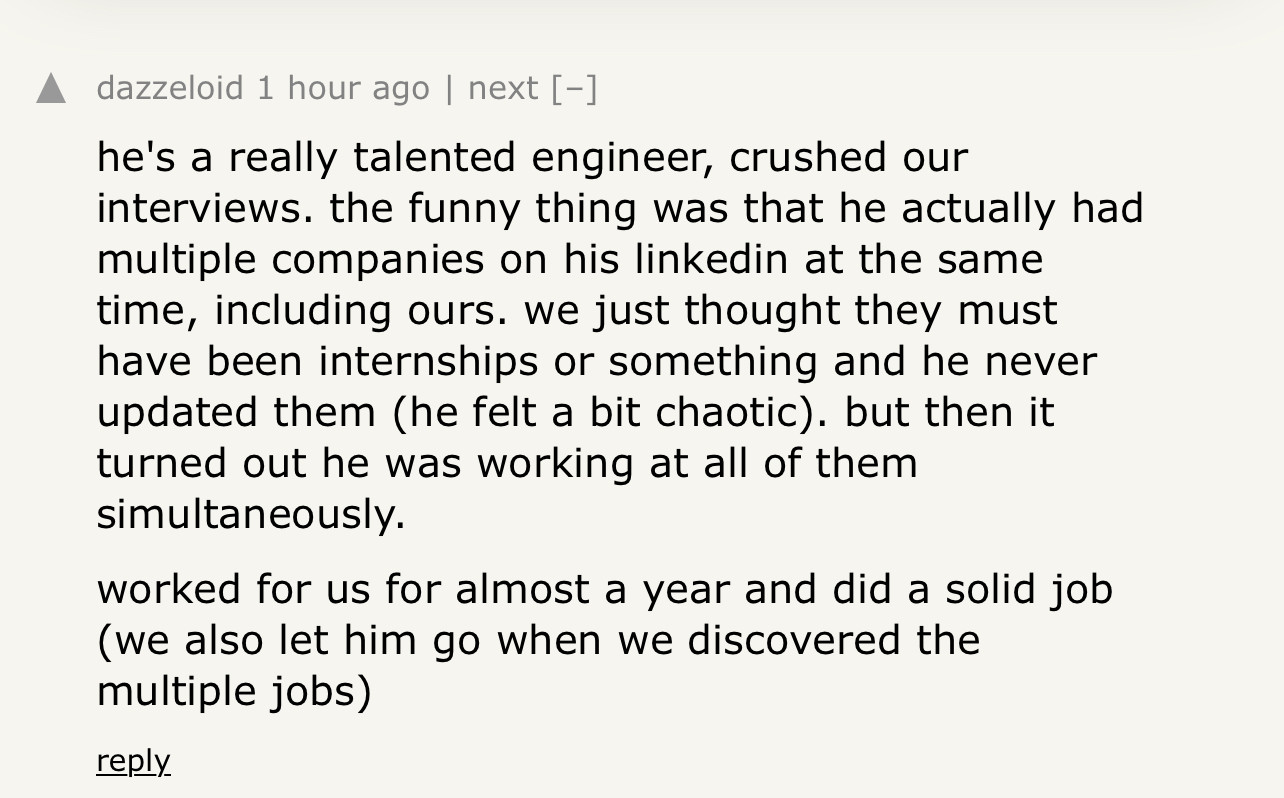
Task: Upvote the comment by dazzeloid
Action: pos(51,90)
